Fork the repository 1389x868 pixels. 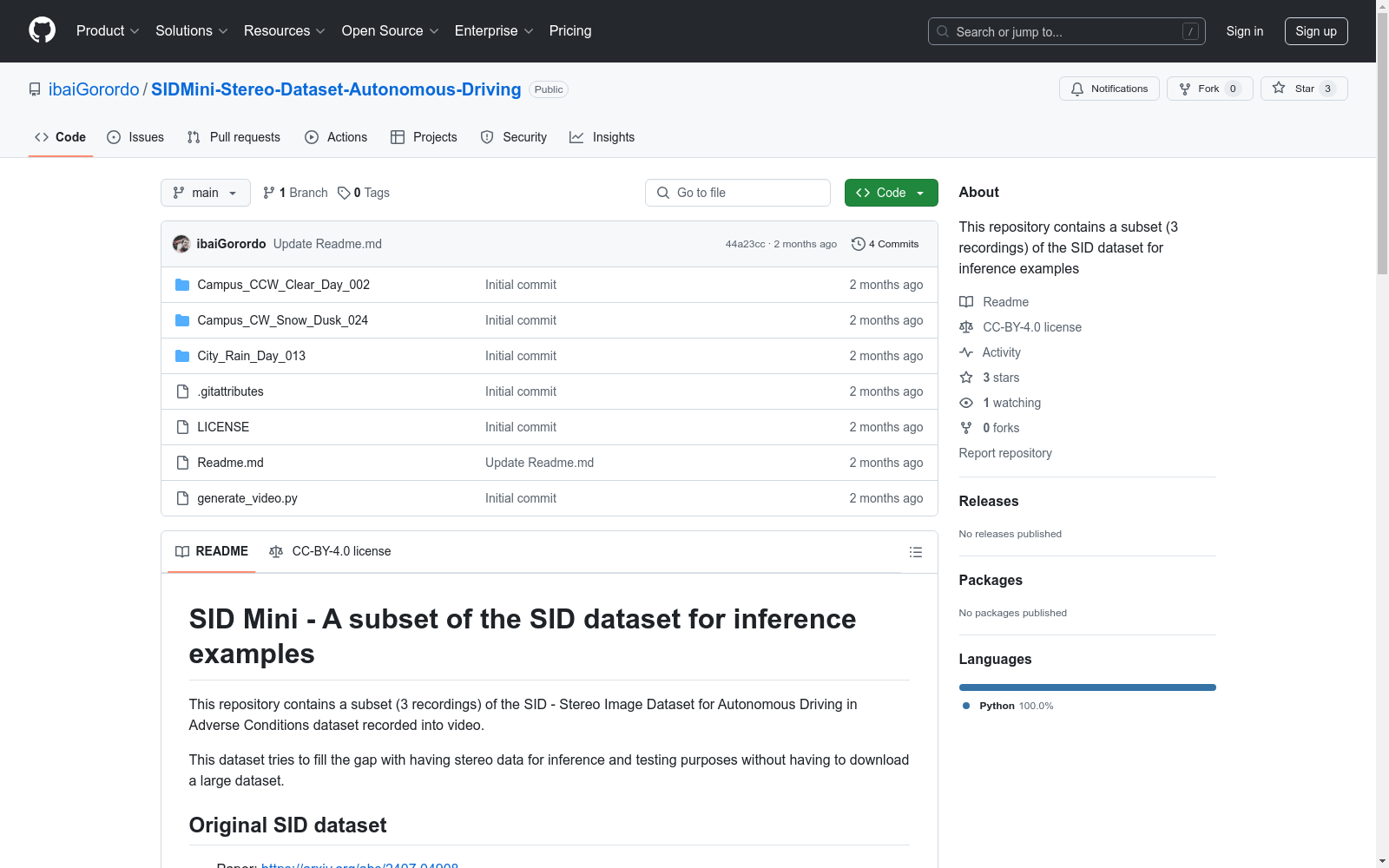(1210, 89)
